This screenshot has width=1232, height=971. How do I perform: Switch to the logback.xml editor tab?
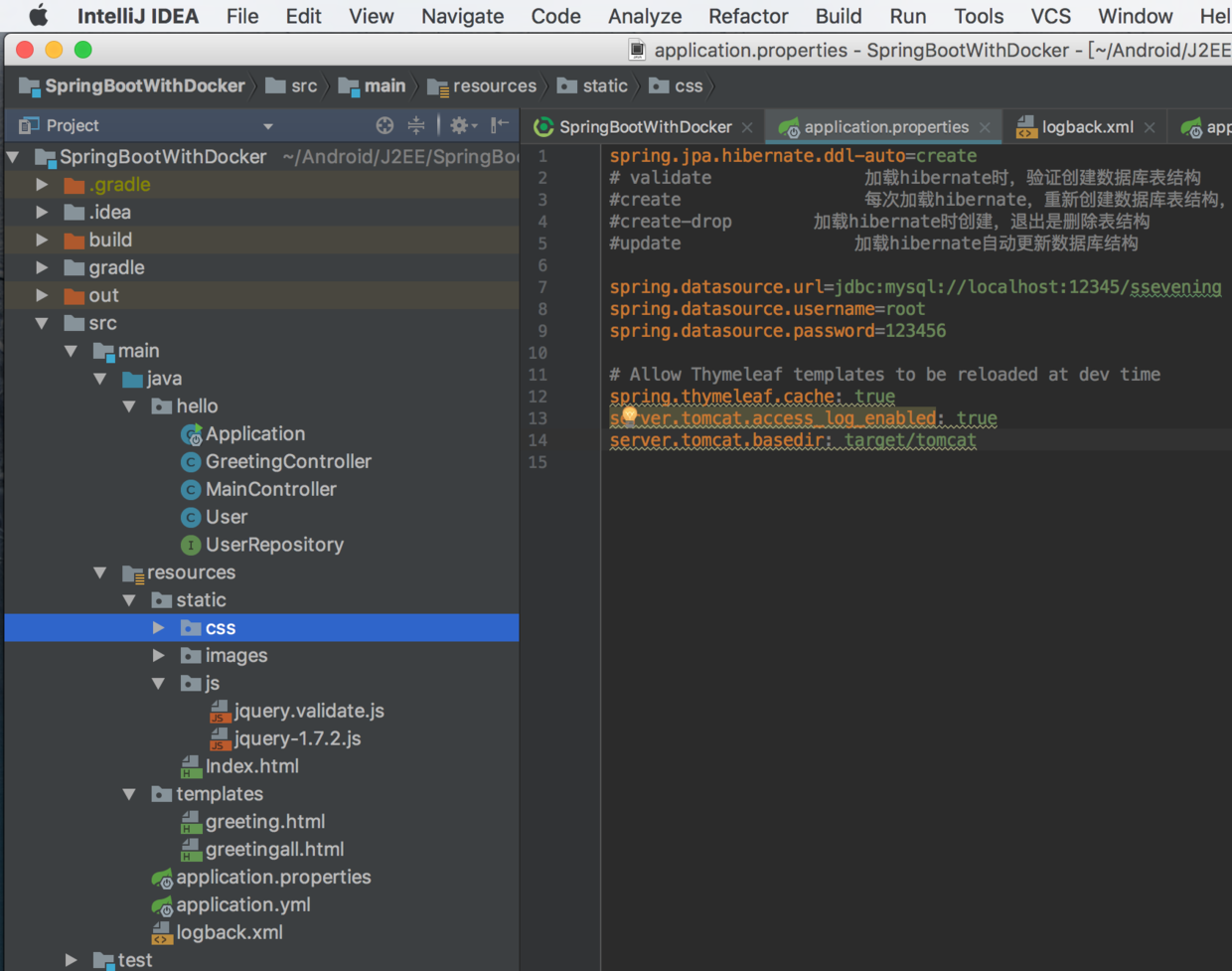coord(1087,127)
